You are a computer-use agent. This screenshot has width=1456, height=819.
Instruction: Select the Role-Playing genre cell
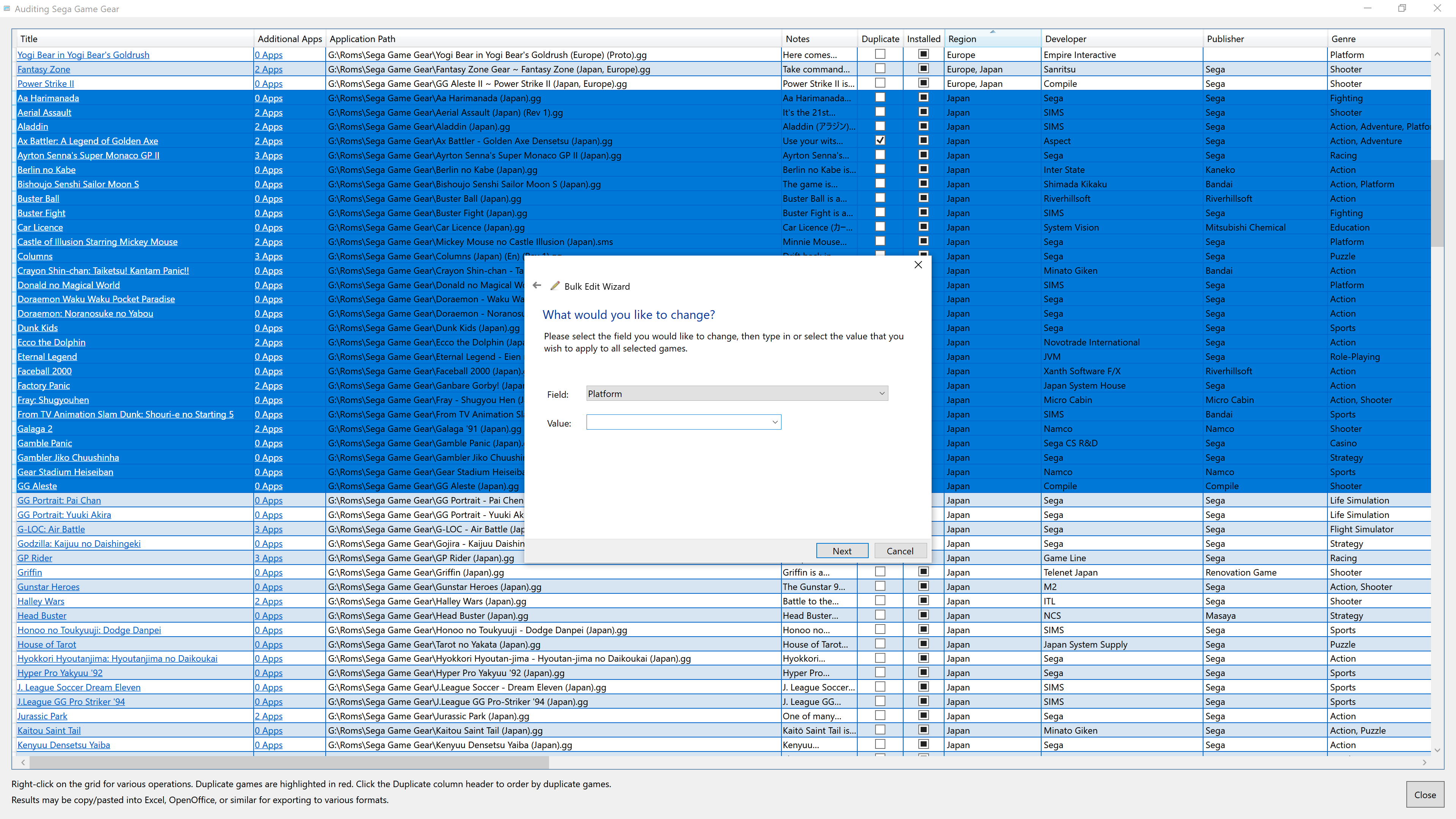(x=1379, y=357)
